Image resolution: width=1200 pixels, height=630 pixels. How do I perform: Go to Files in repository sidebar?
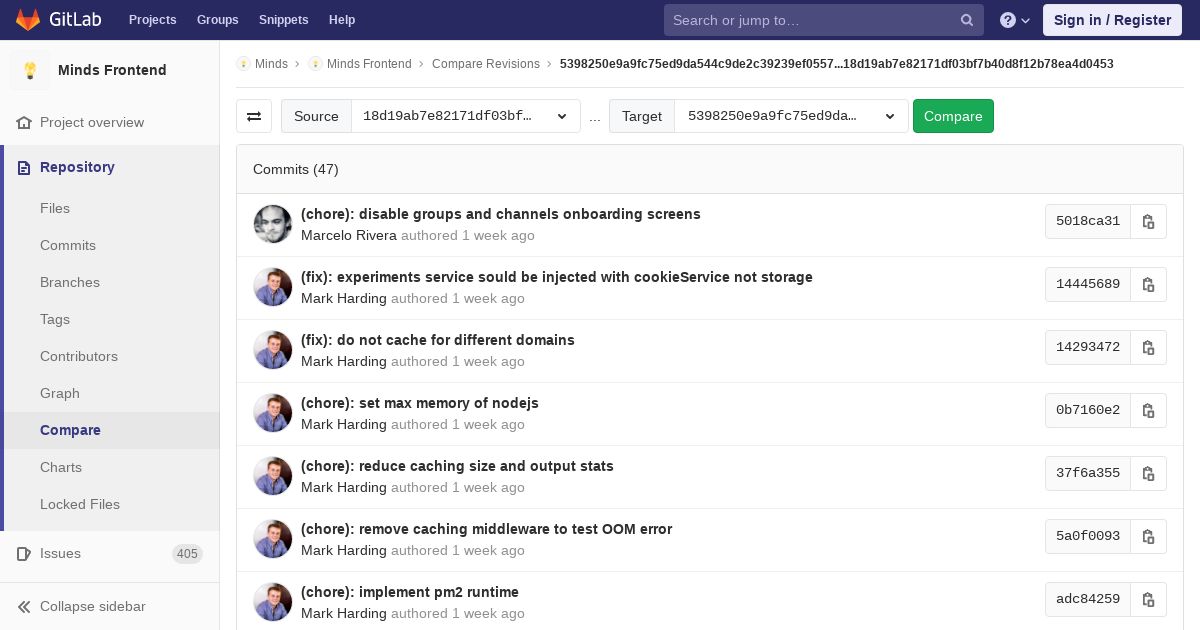point(55,208)
